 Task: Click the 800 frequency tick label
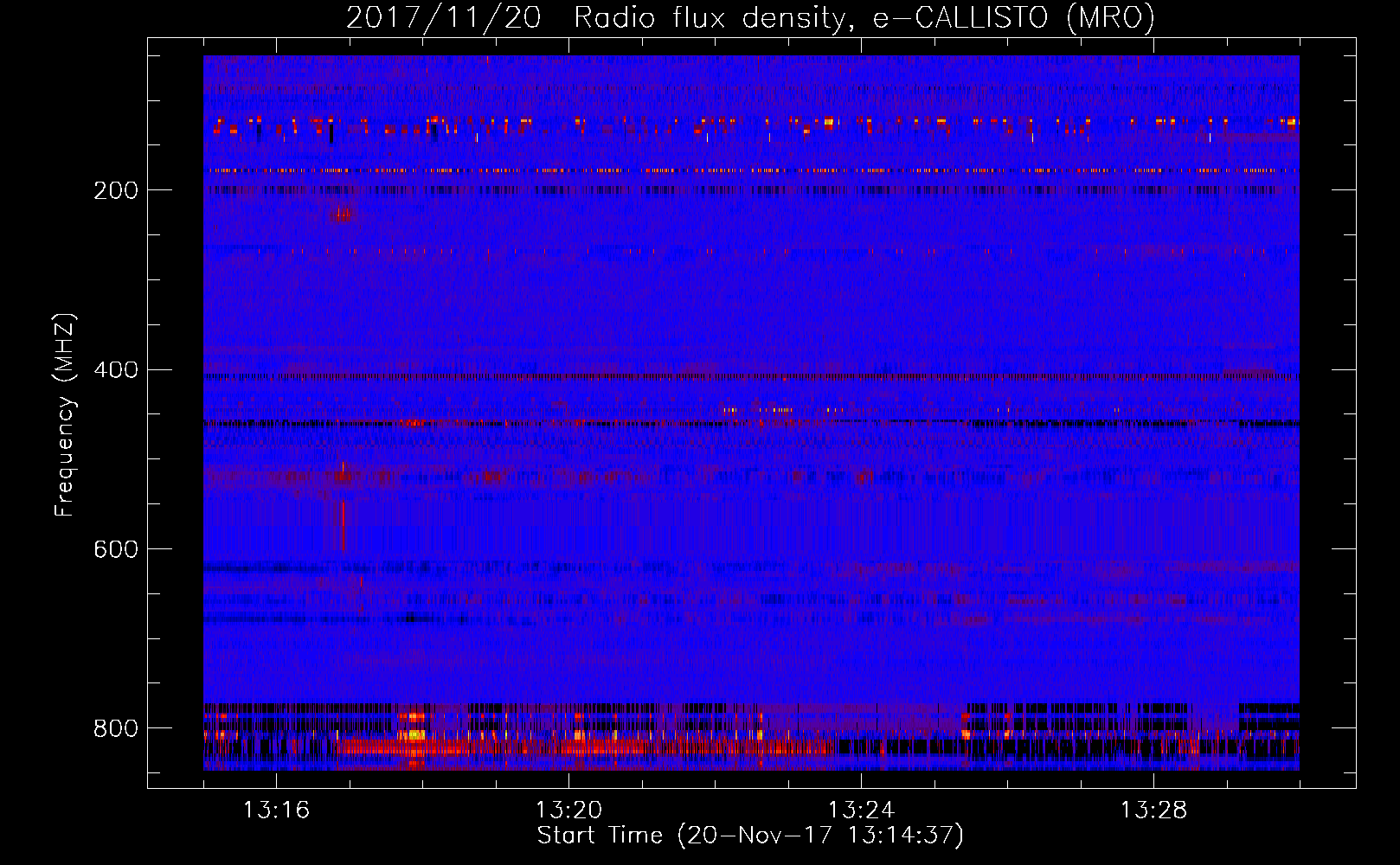coord(115,728)
